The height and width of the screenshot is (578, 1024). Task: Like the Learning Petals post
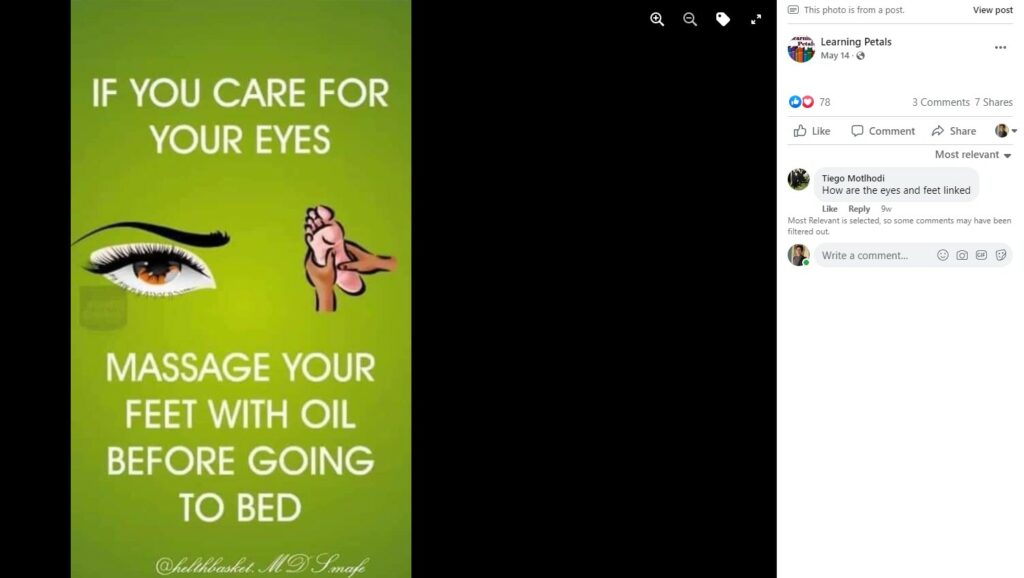click(812, 131)
